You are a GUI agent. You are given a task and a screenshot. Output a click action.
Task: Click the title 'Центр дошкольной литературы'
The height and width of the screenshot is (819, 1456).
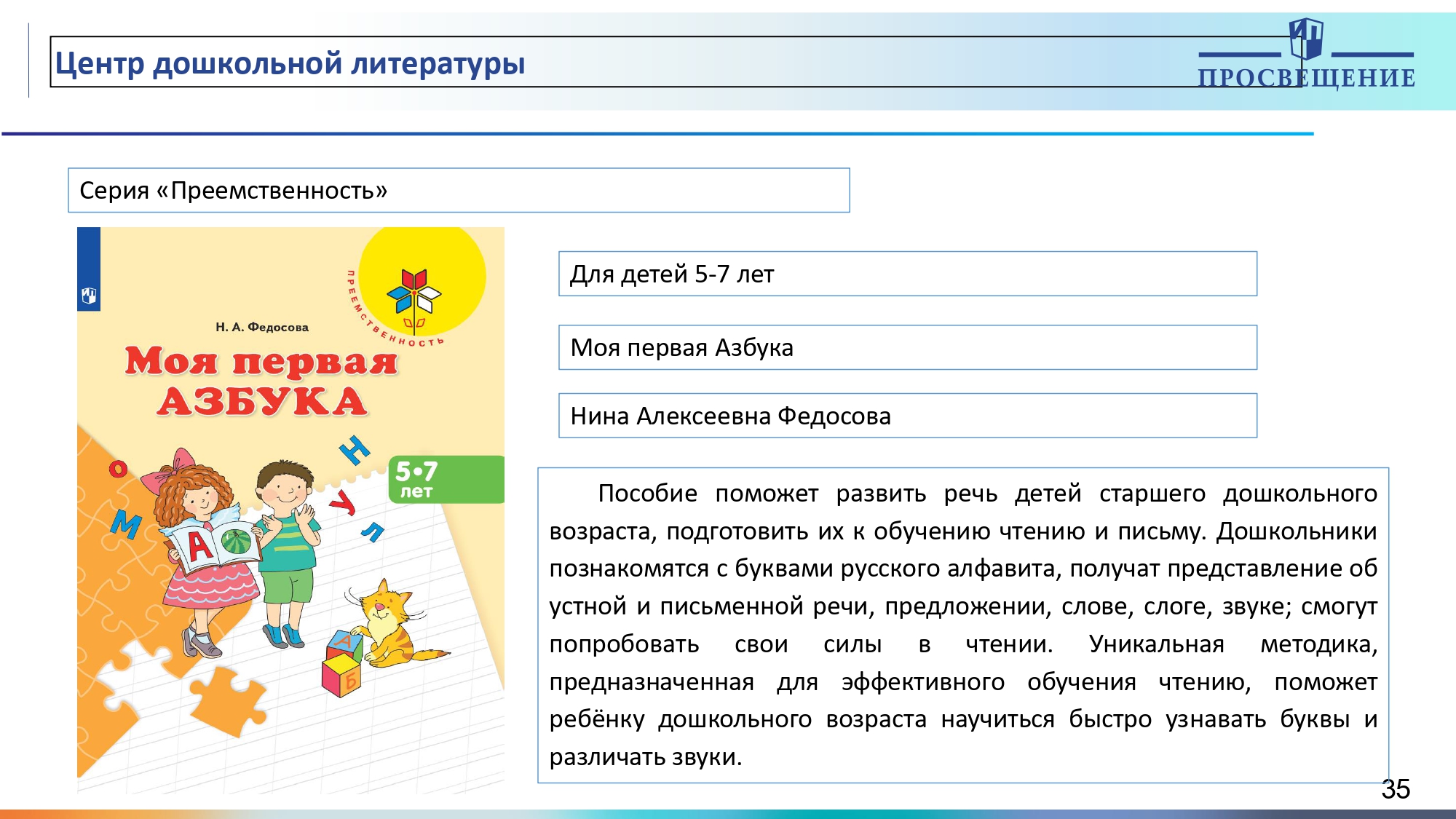pyautogui.click(x=290, y=63)
